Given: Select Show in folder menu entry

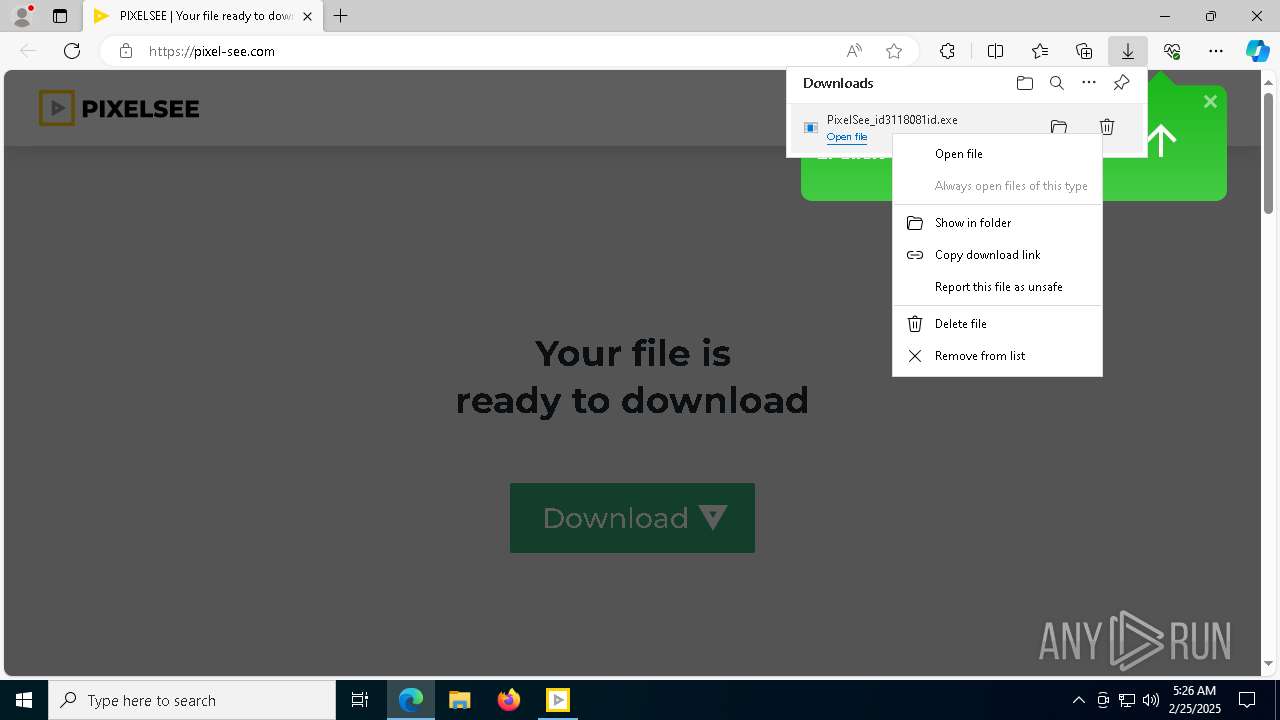Looking at the screenshot, I should 997,223.
